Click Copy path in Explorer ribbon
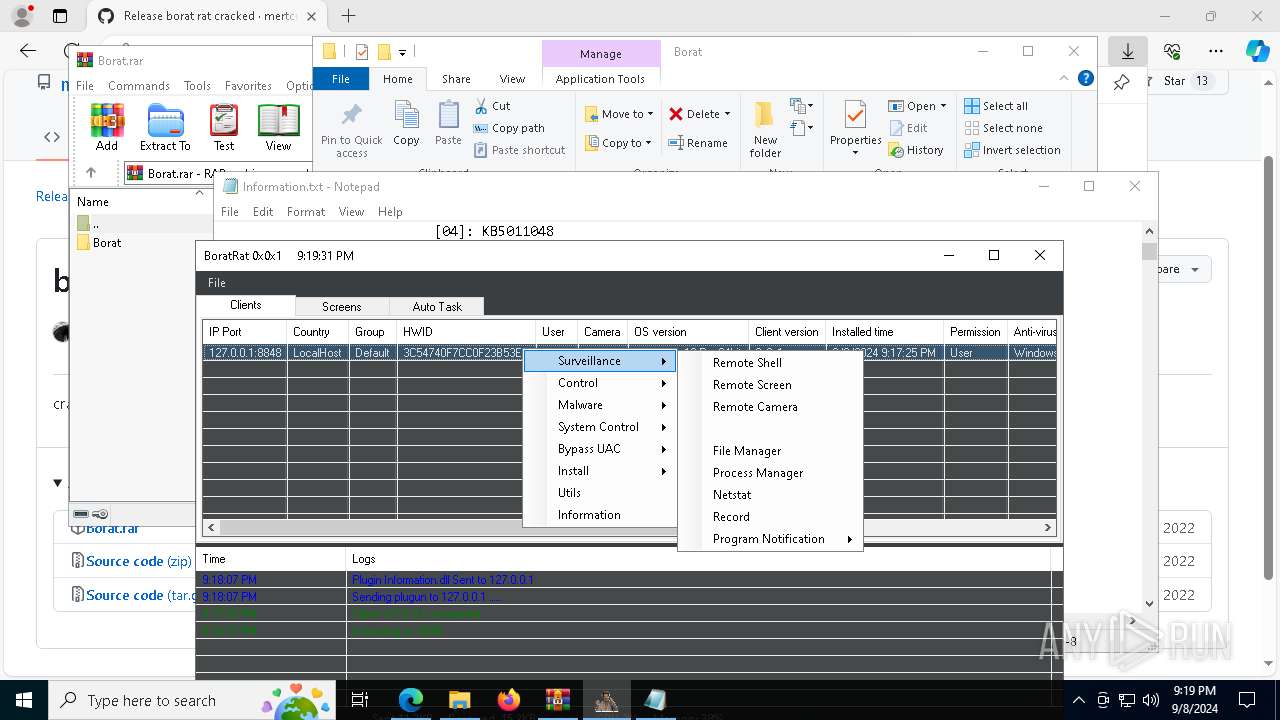This screenshot has height=720, width=1280. pyautogui.click(x=509, y=128)
